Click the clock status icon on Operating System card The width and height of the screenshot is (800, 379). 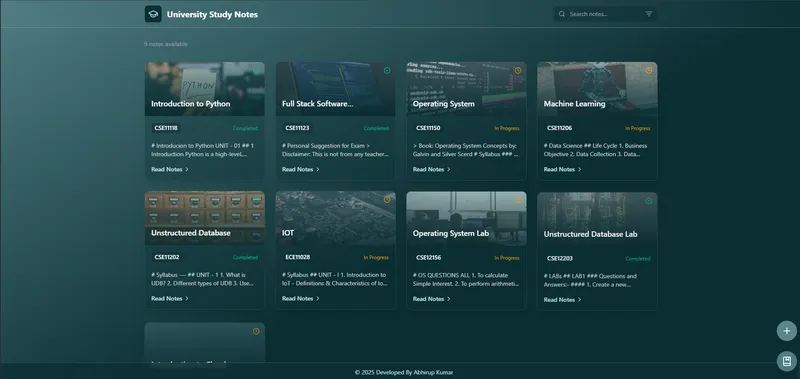pos(518,71)
